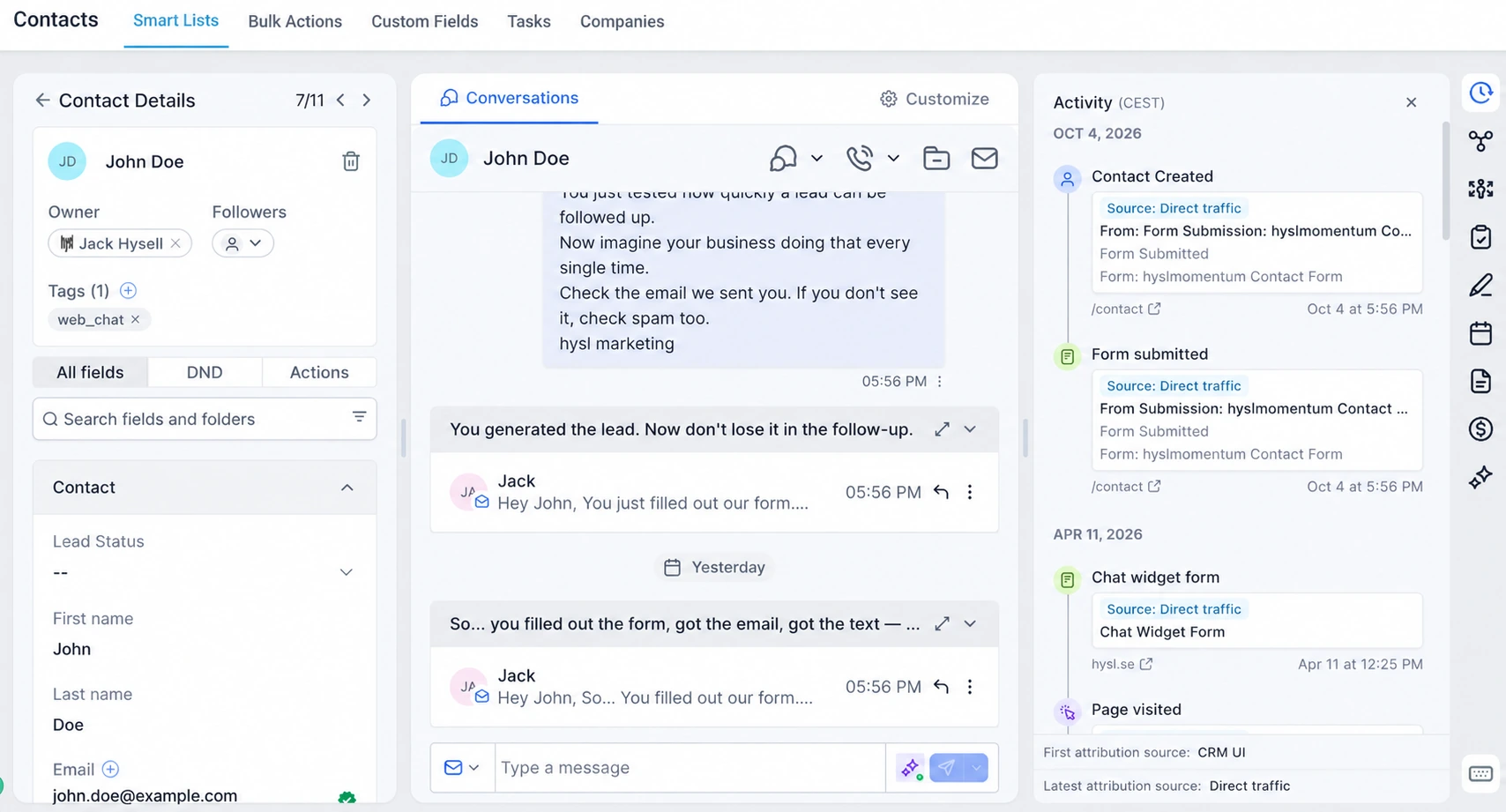Screen dimensions: 1506x812
Task: Open the fields filter icon in search box
Action: pos(359,417)
